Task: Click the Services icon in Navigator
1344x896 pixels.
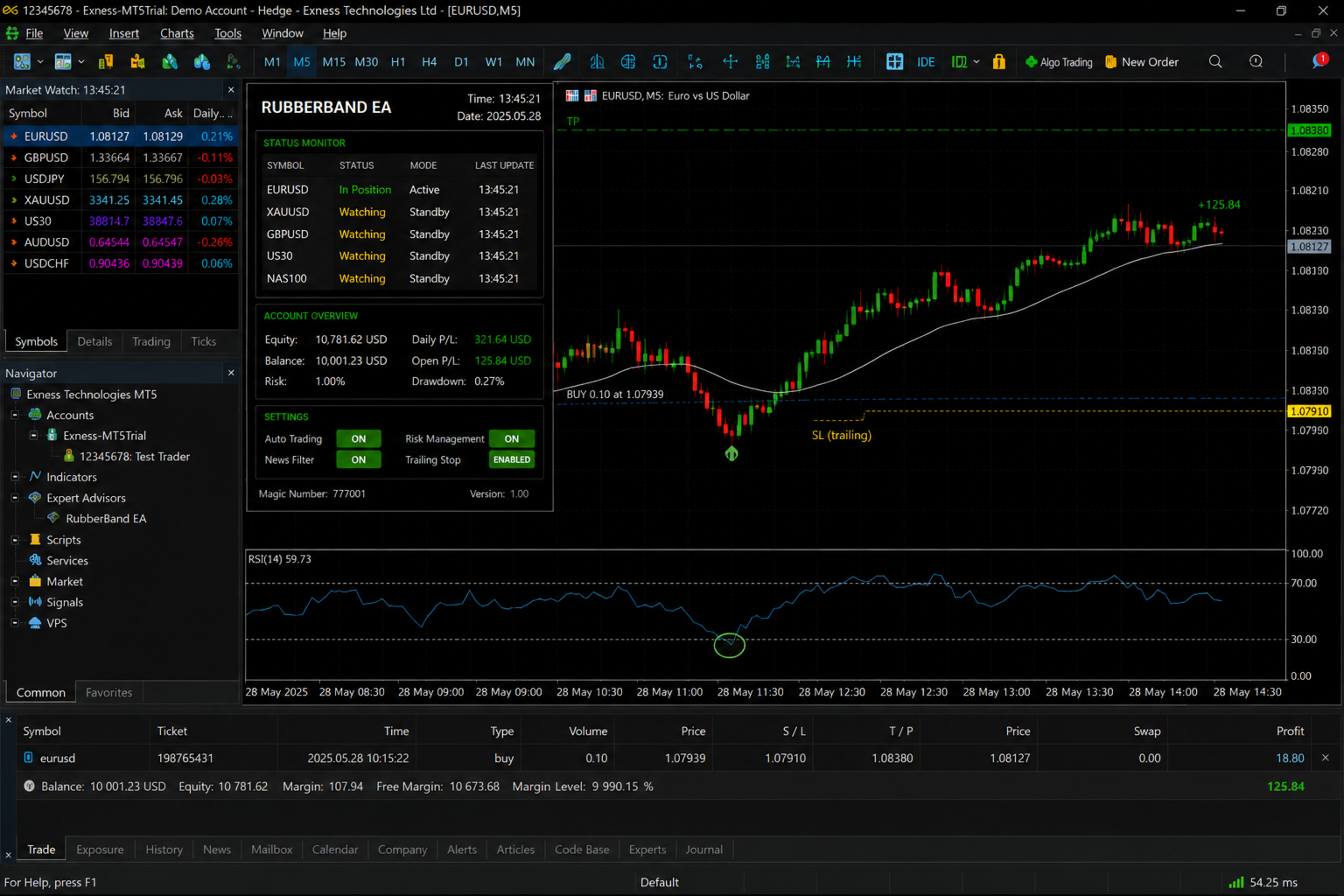Action: 35,560
